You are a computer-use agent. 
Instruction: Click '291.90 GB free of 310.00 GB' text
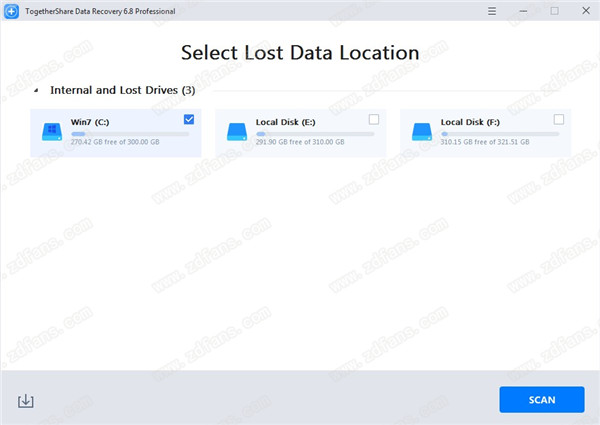coord(300,142)
